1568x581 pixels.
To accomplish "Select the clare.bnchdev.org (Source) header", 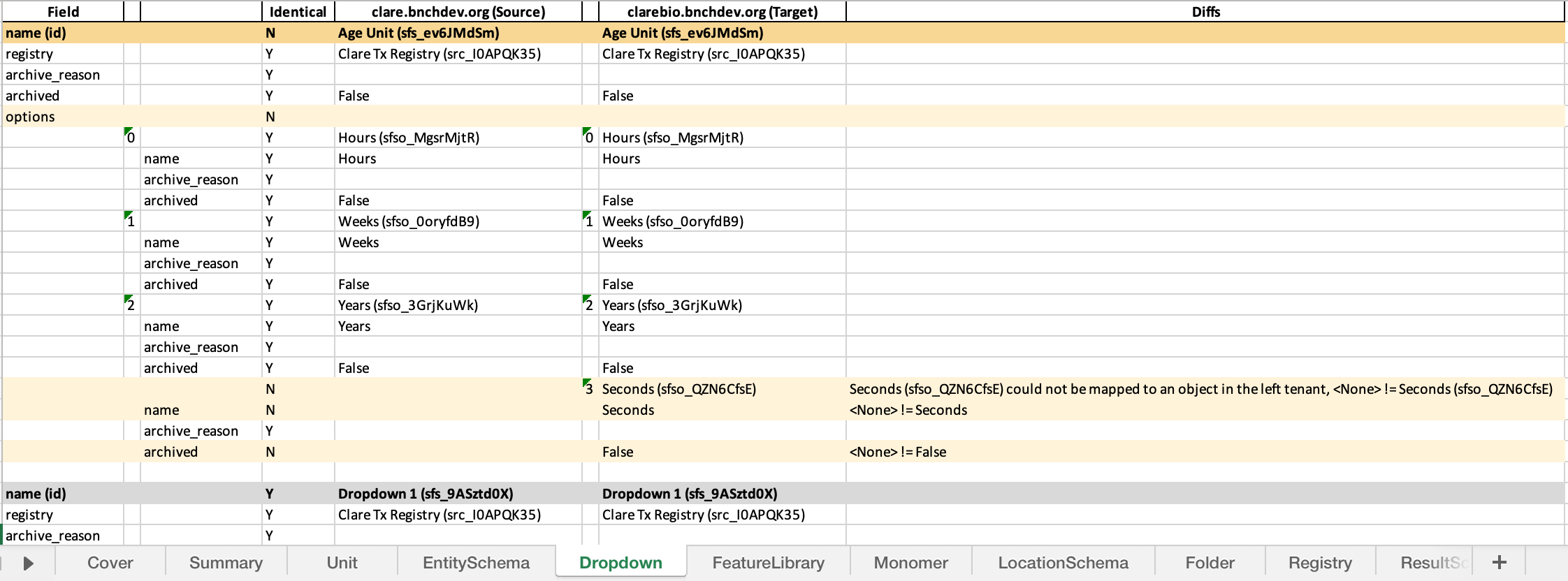I will 458,12.
